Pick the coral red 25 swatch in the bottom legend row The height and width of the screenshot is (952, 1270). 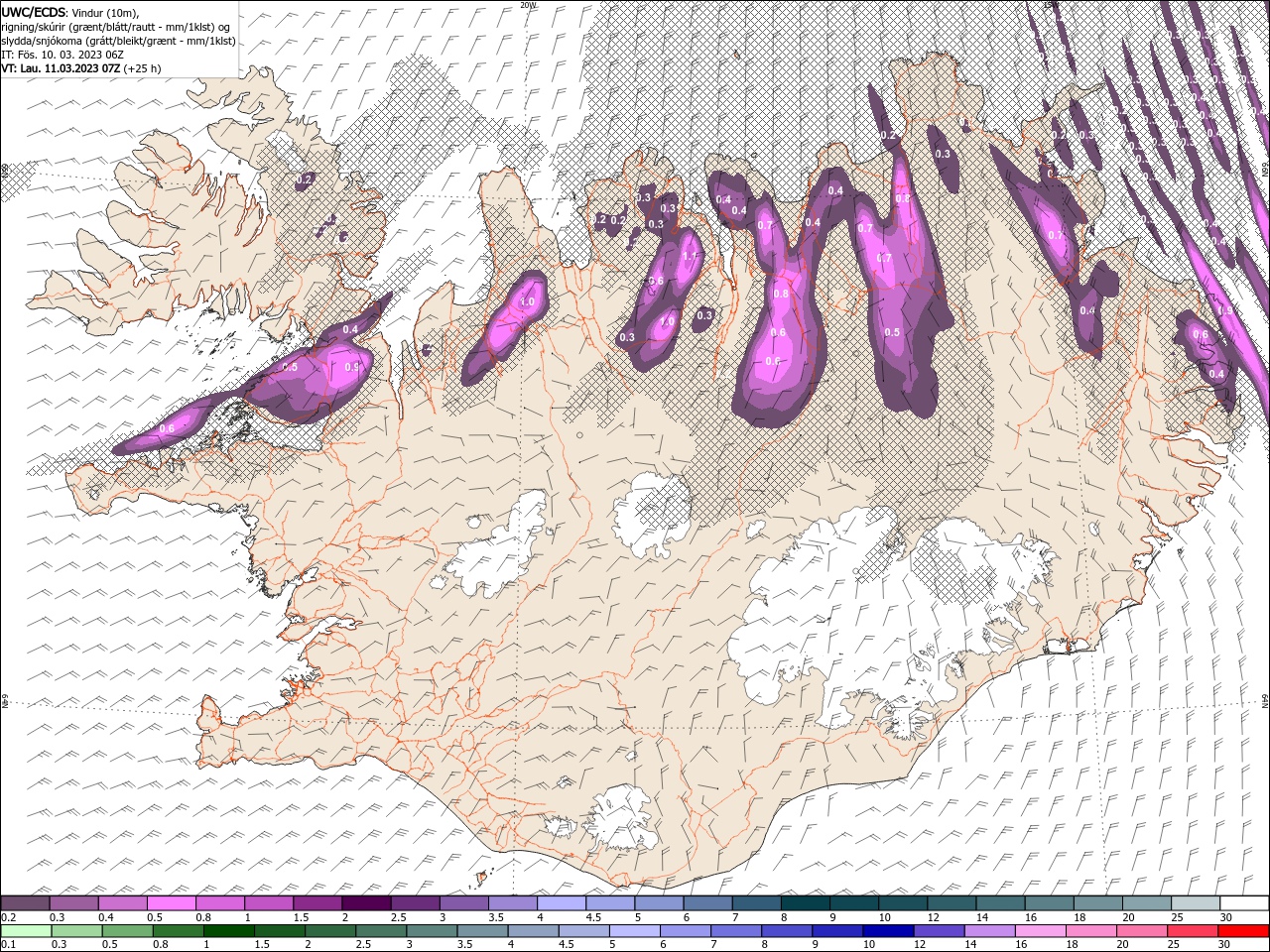tap(1193, 931)
